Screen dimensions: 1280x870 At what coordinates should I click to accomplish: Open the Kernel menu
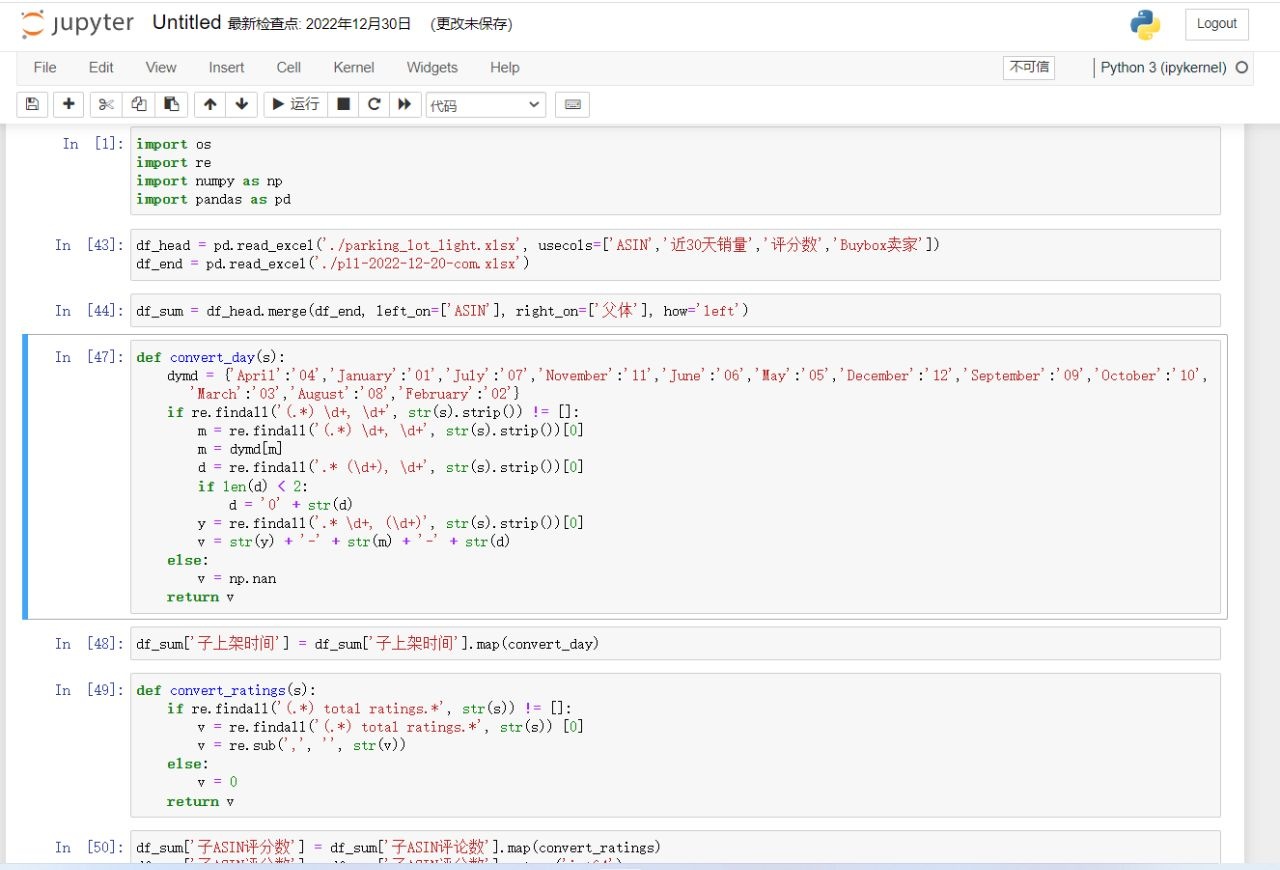[354, 68]
